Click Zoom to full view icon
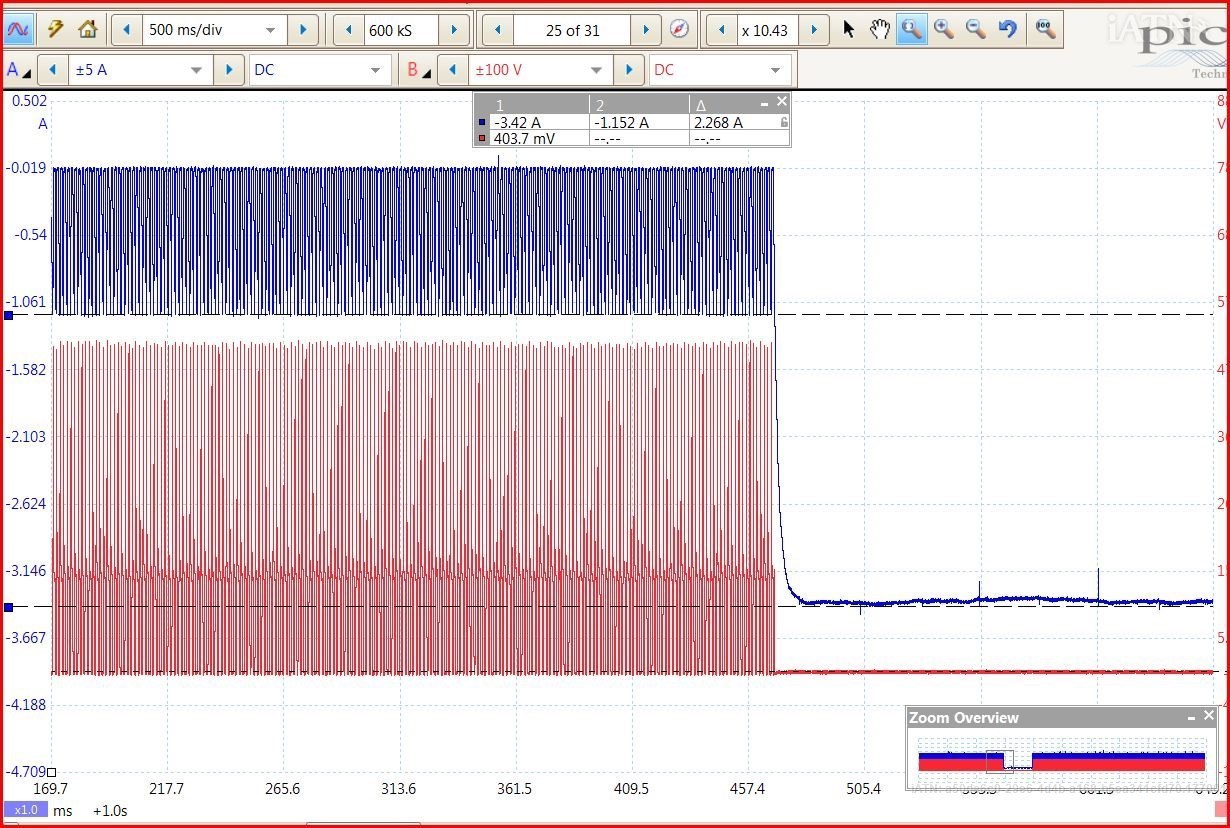Screen dimensions: 1230x828 (x=1045, y=30)
